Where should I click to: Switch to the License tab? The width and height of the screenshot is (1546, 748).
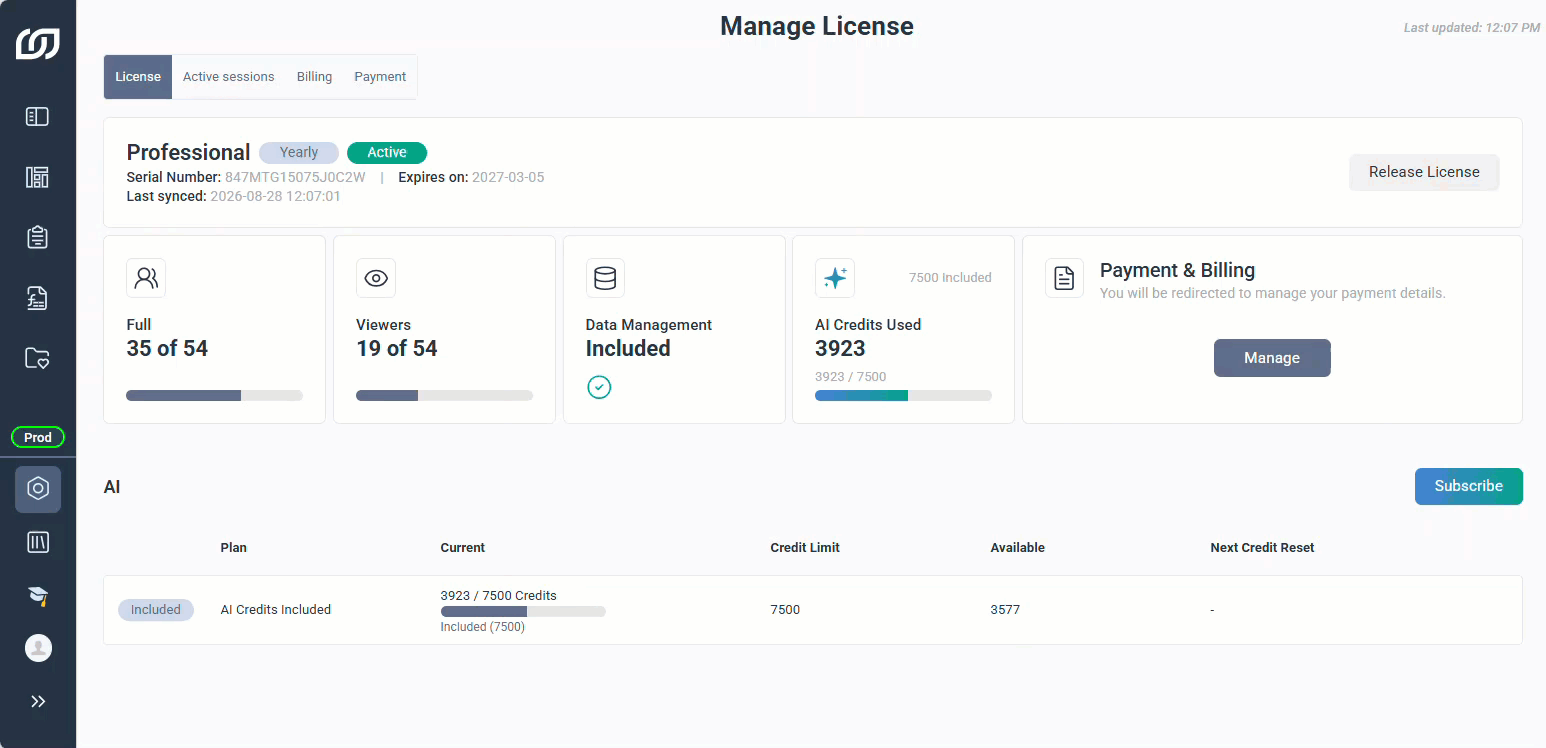pyautogui.click(x=138, y=77)
